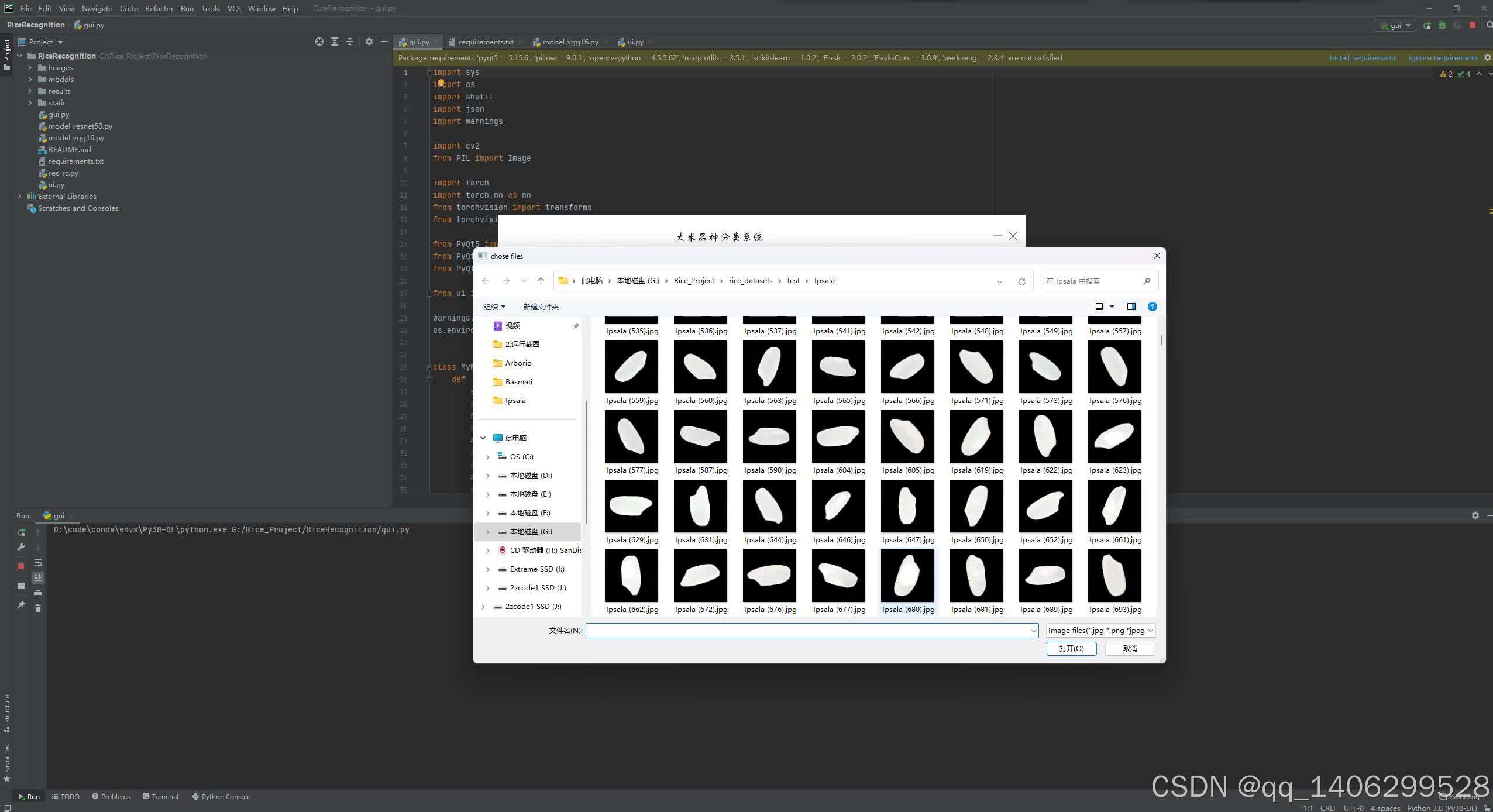1493x812 pixels.
Task: Click the print icon in Run panel
Action: point(38,594)
